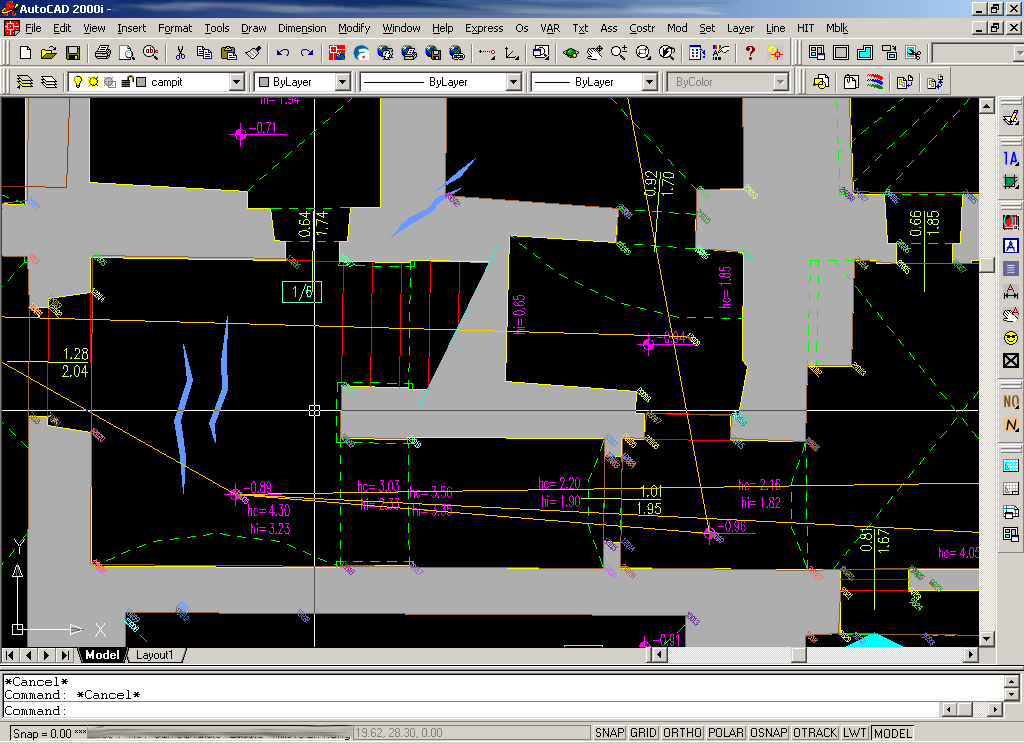Create a new drawing with the New icon

[x=25, y=53]
